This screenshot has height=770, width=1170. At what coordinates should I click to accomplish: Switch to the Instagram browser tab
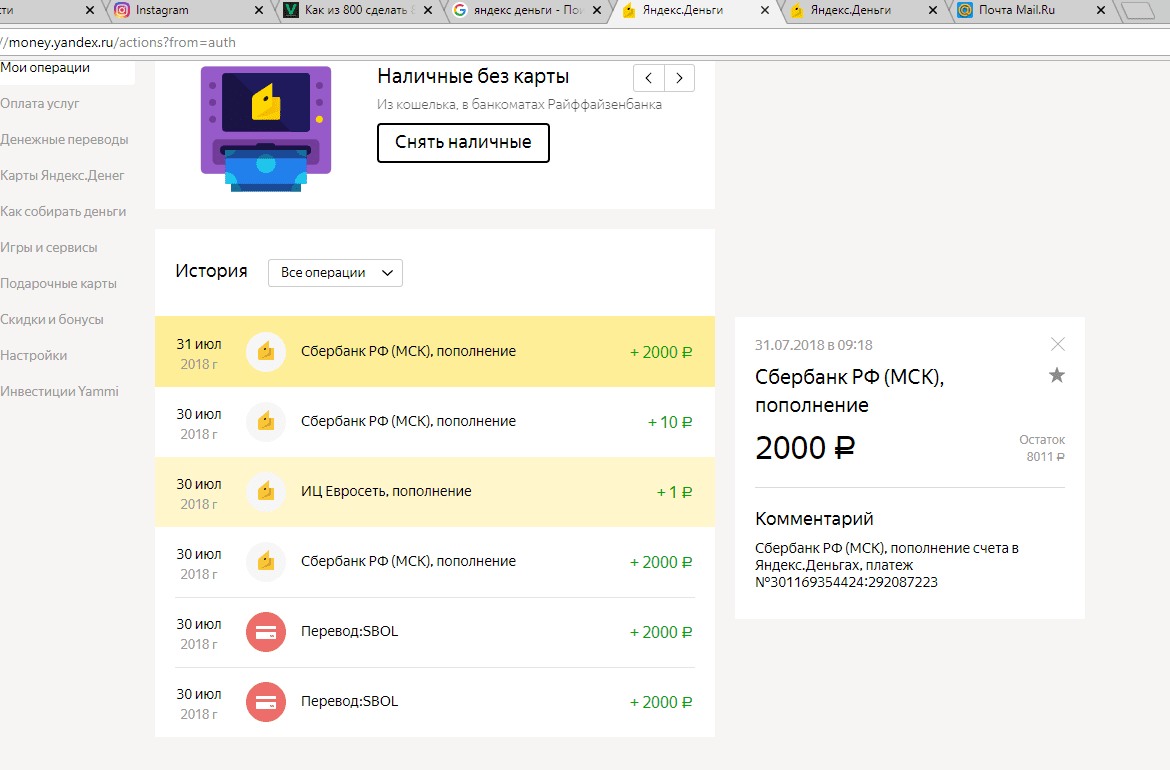pyautogui.click(x=162, y=11)
